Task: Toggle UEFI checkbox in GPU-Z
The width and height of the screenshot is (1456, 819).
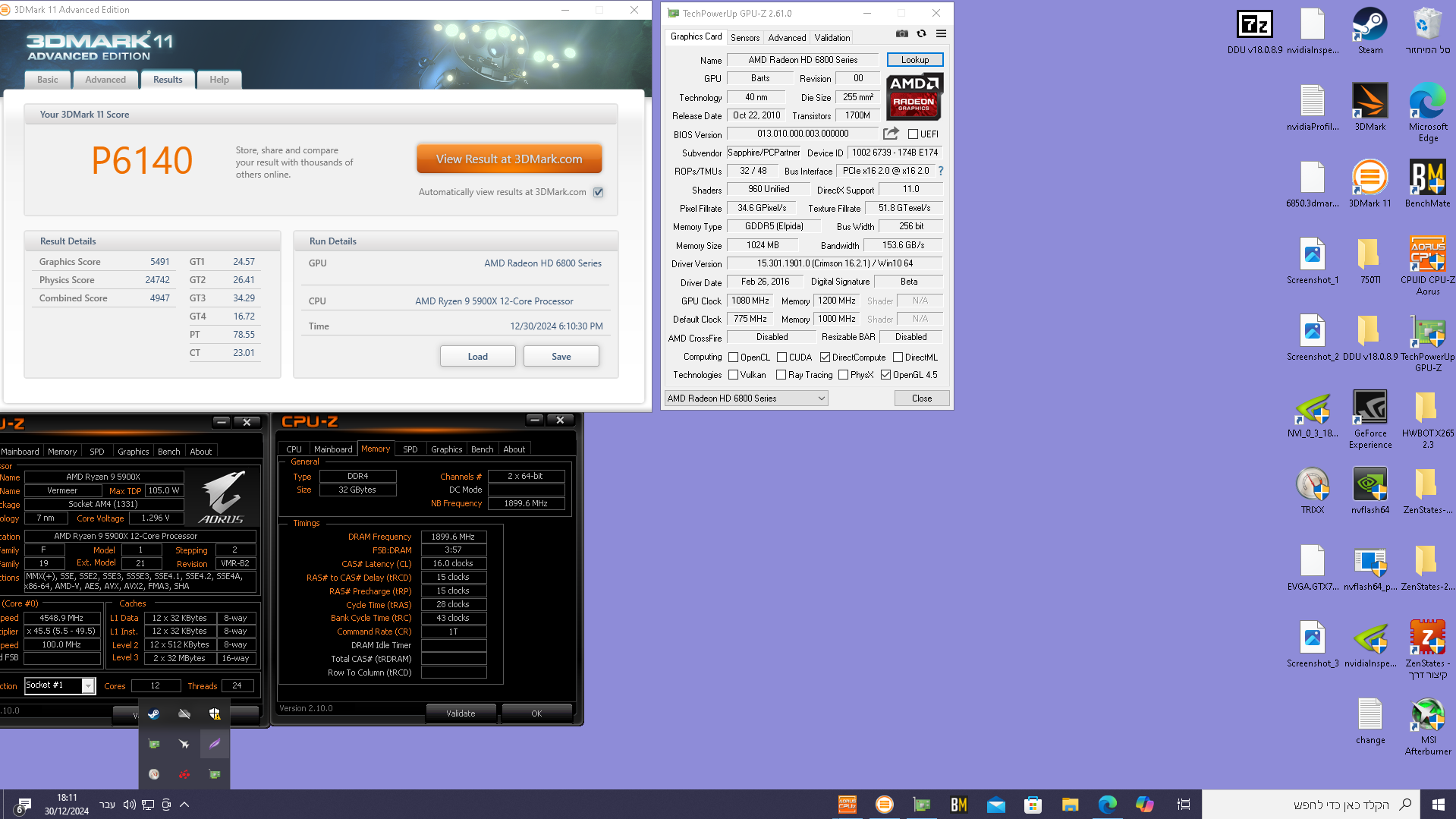Action: pos(914,134)
